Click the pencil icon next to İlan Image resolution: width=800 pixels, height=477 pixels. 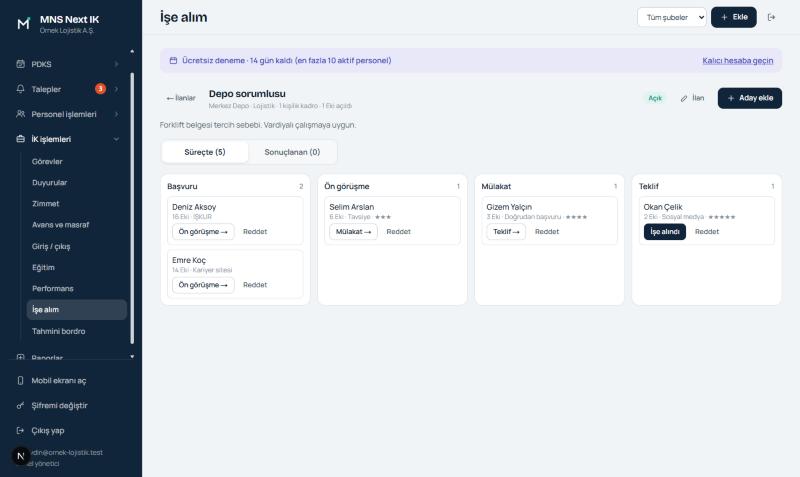[684, 98]
